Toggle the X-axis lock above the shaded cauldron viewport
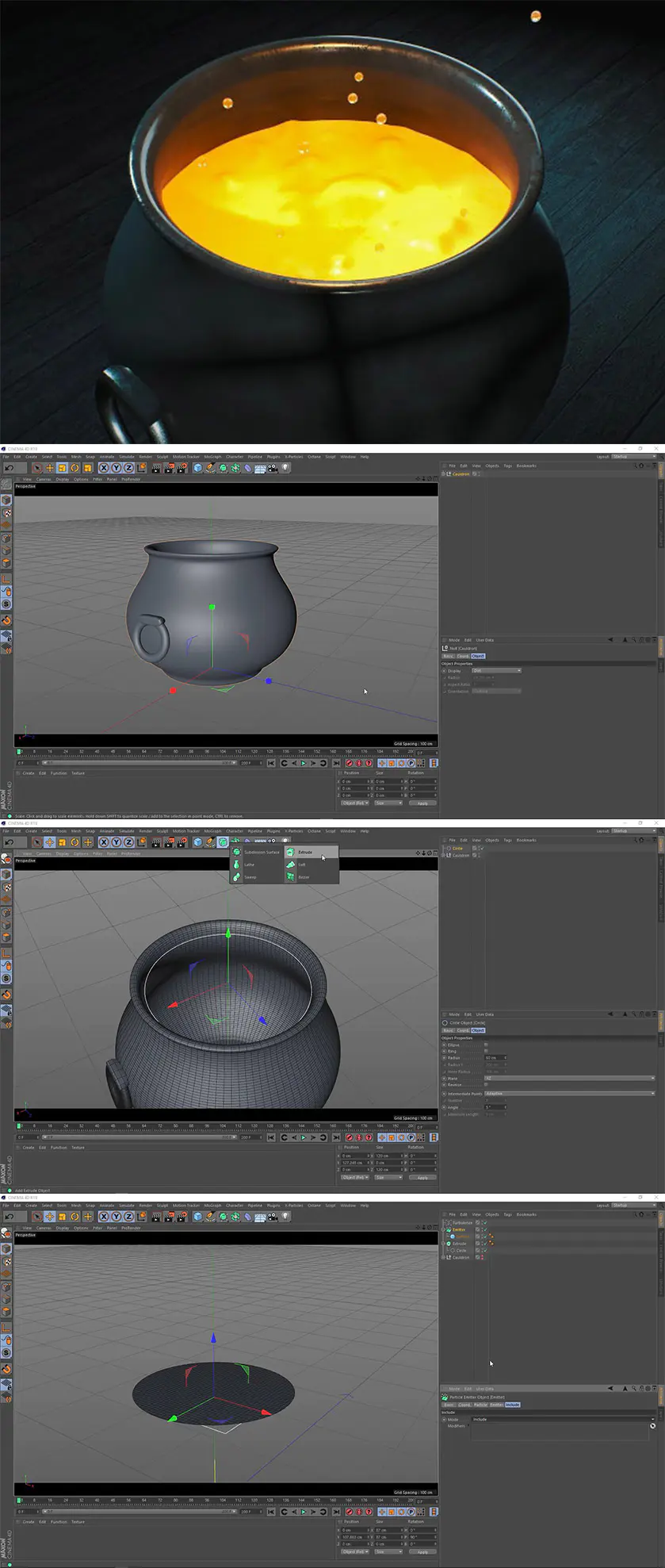 pos(104,468)
